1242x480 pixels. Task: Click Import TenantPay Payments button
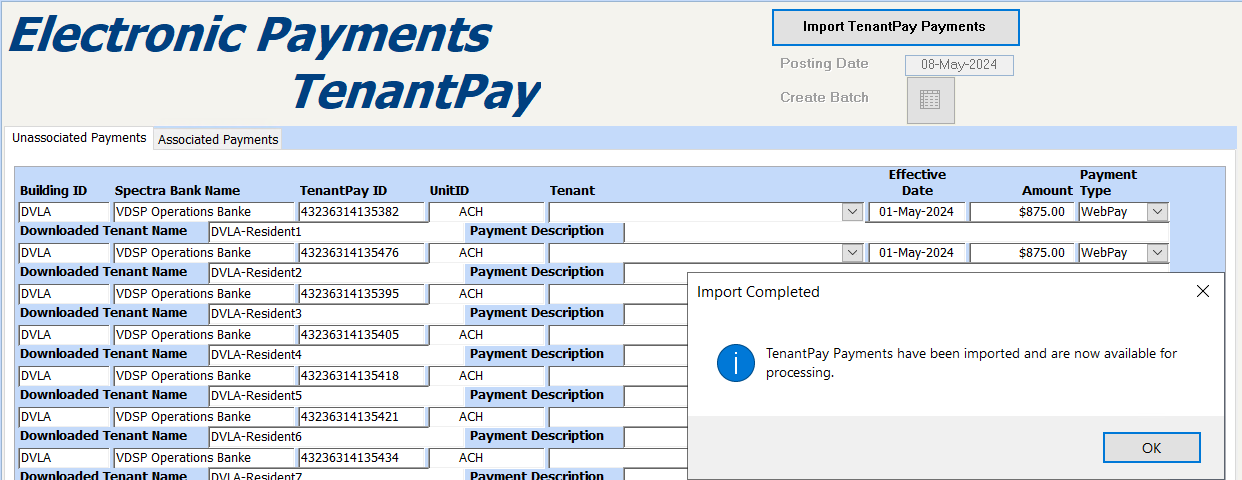point(895,27)
